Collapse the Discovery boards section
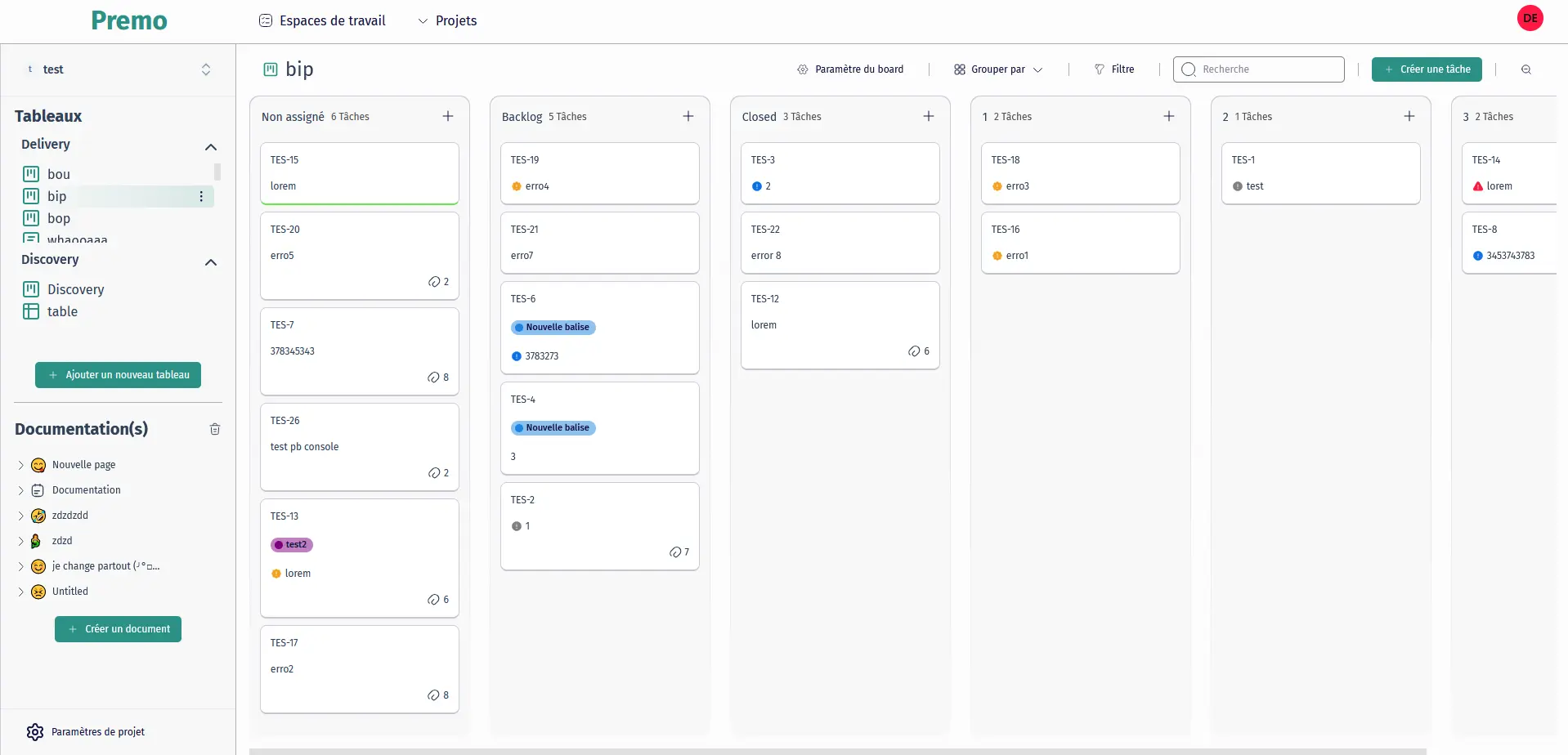1568x755 pixels. 211,262
